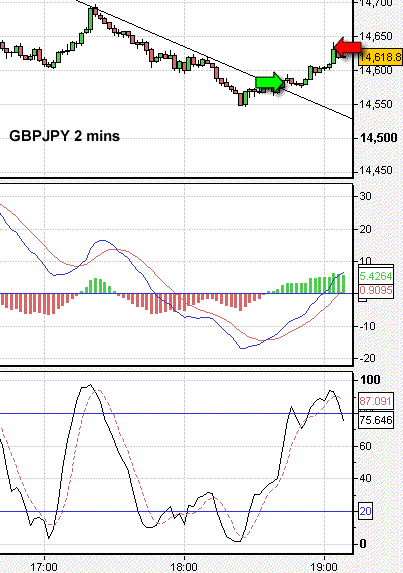Click the bold 100 stochastic axis label

(370, 380)
